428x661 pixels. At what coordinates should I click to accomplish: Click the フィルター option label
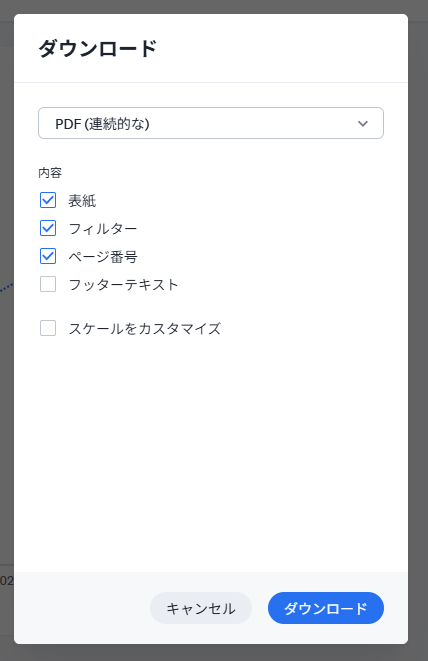click(x=103, y=228)
